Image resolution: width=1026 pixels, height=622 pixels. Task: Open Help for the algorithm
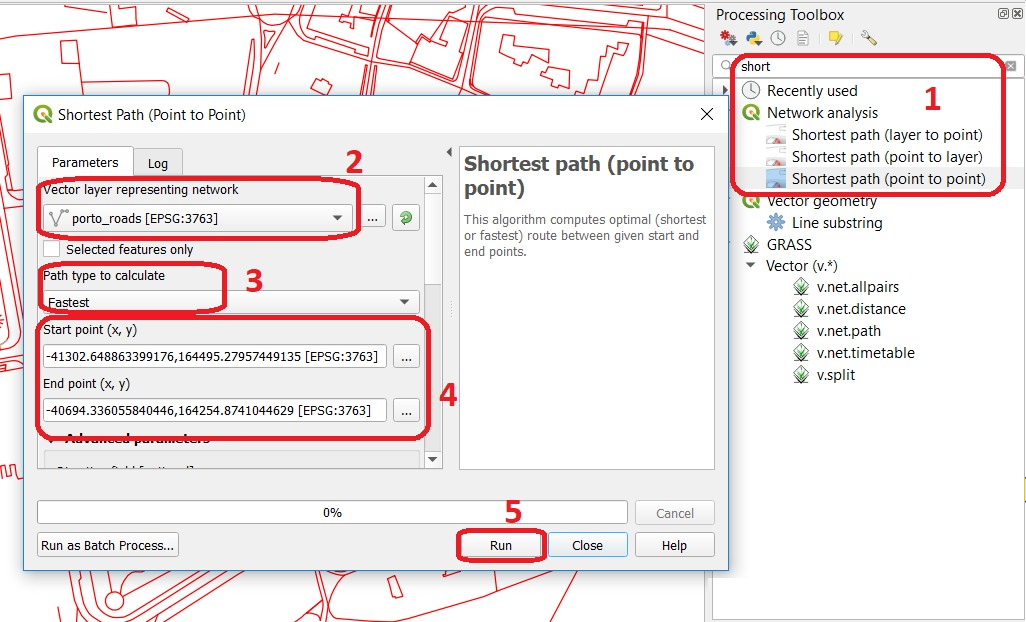coord(674,545)
